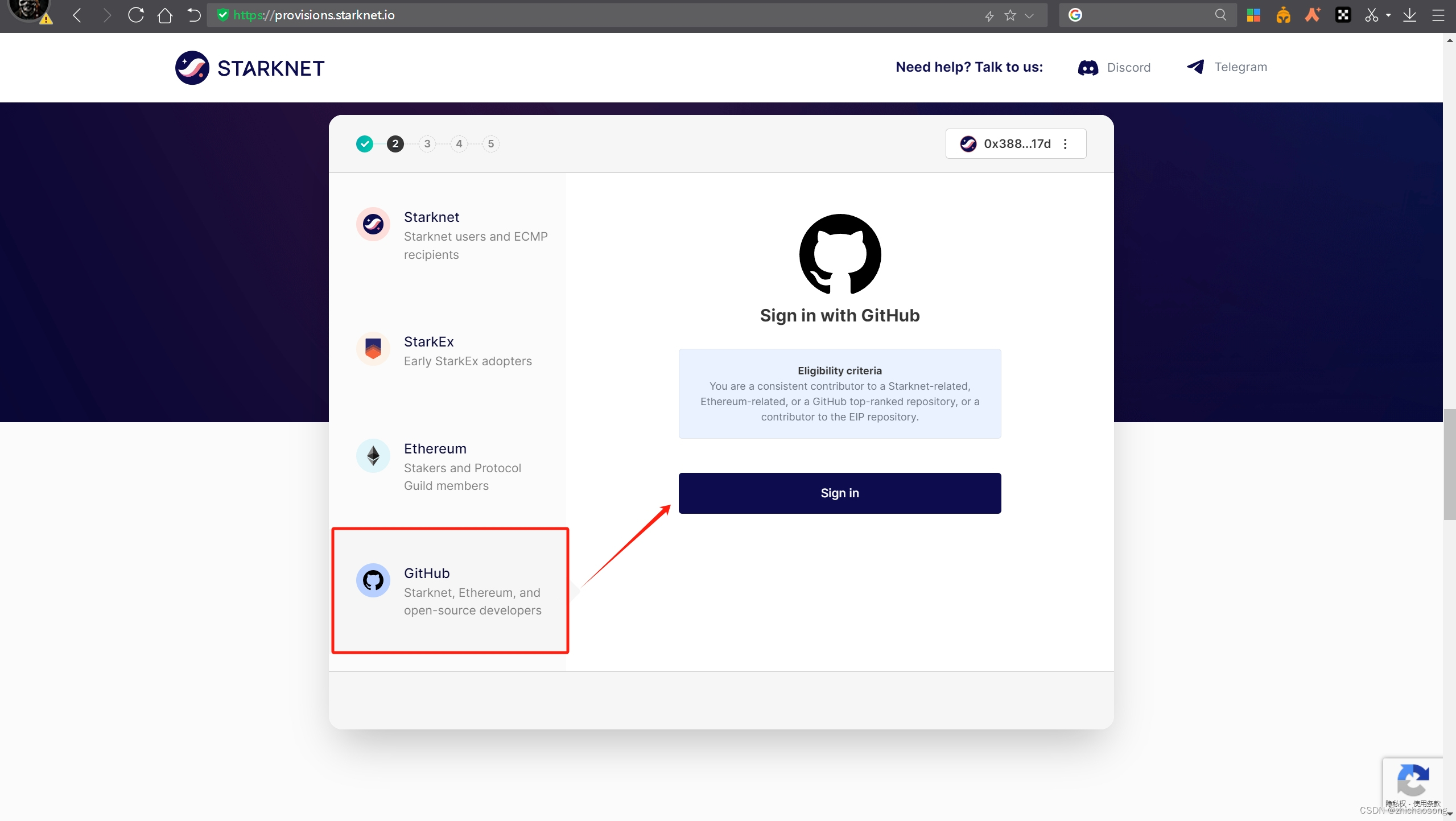The width and height of the screenshot is (1456, 821).
Task: Select the Starknet users category
Action: click(x=448, y=235)
